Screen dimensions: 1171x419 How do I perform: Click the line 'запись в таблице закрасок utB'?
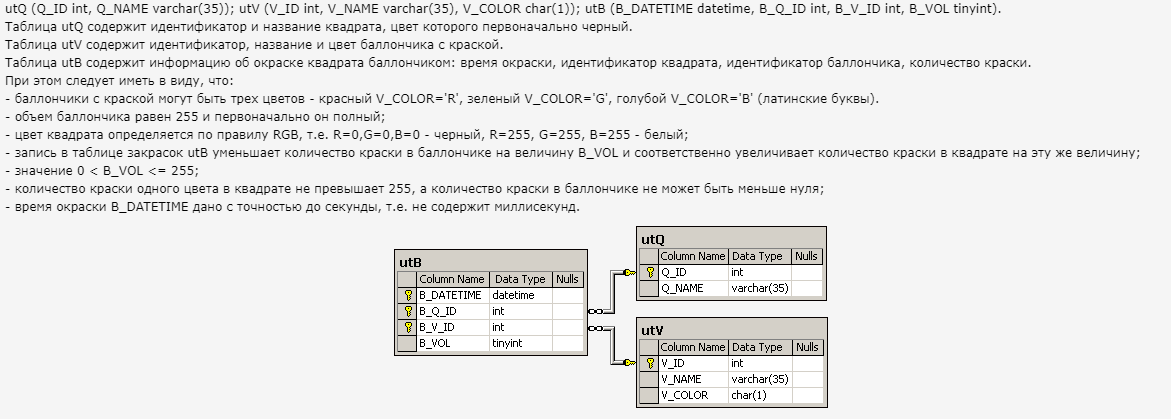[573, 152]
